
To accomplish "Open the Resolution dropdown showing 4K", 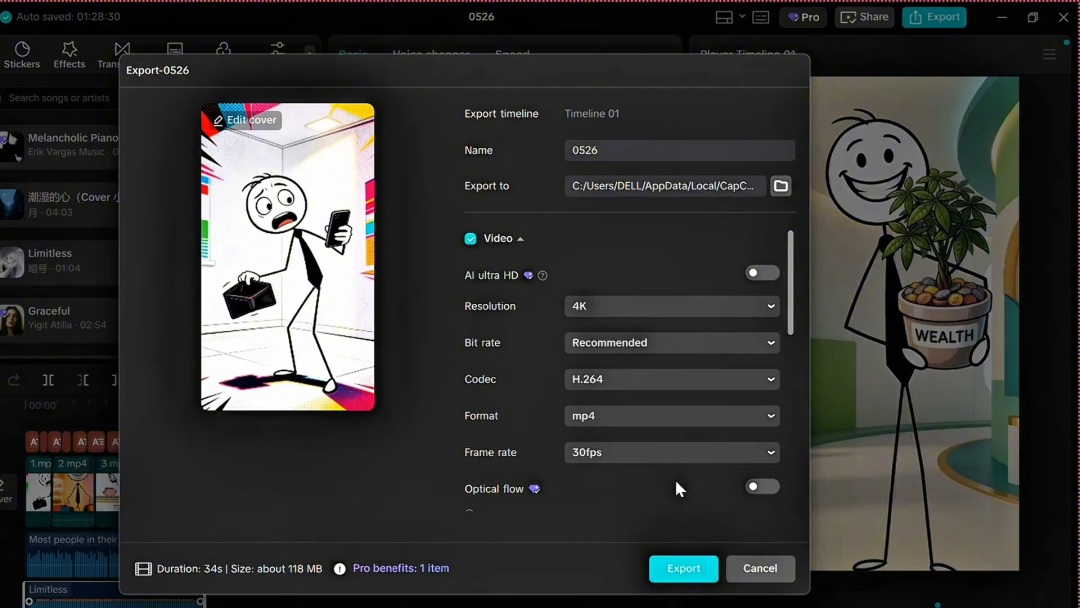I will click(x=672, y=306).
